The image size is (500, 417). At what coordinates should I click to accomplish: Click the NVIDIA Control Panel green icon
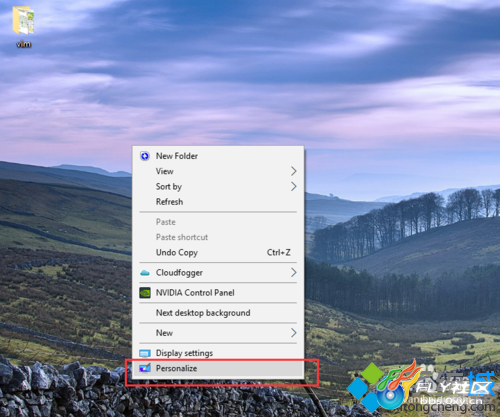coord(145,293)
